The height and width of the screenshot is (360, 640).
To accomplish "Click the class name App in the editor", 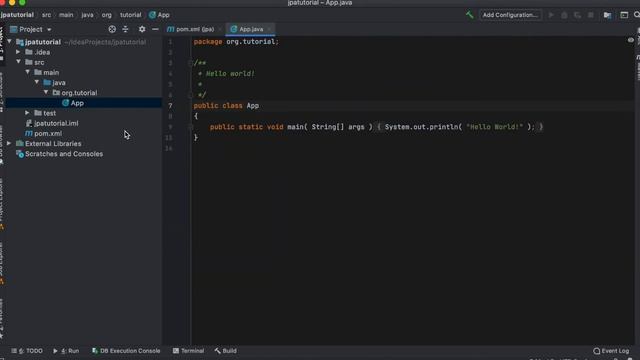I will 253,106.
